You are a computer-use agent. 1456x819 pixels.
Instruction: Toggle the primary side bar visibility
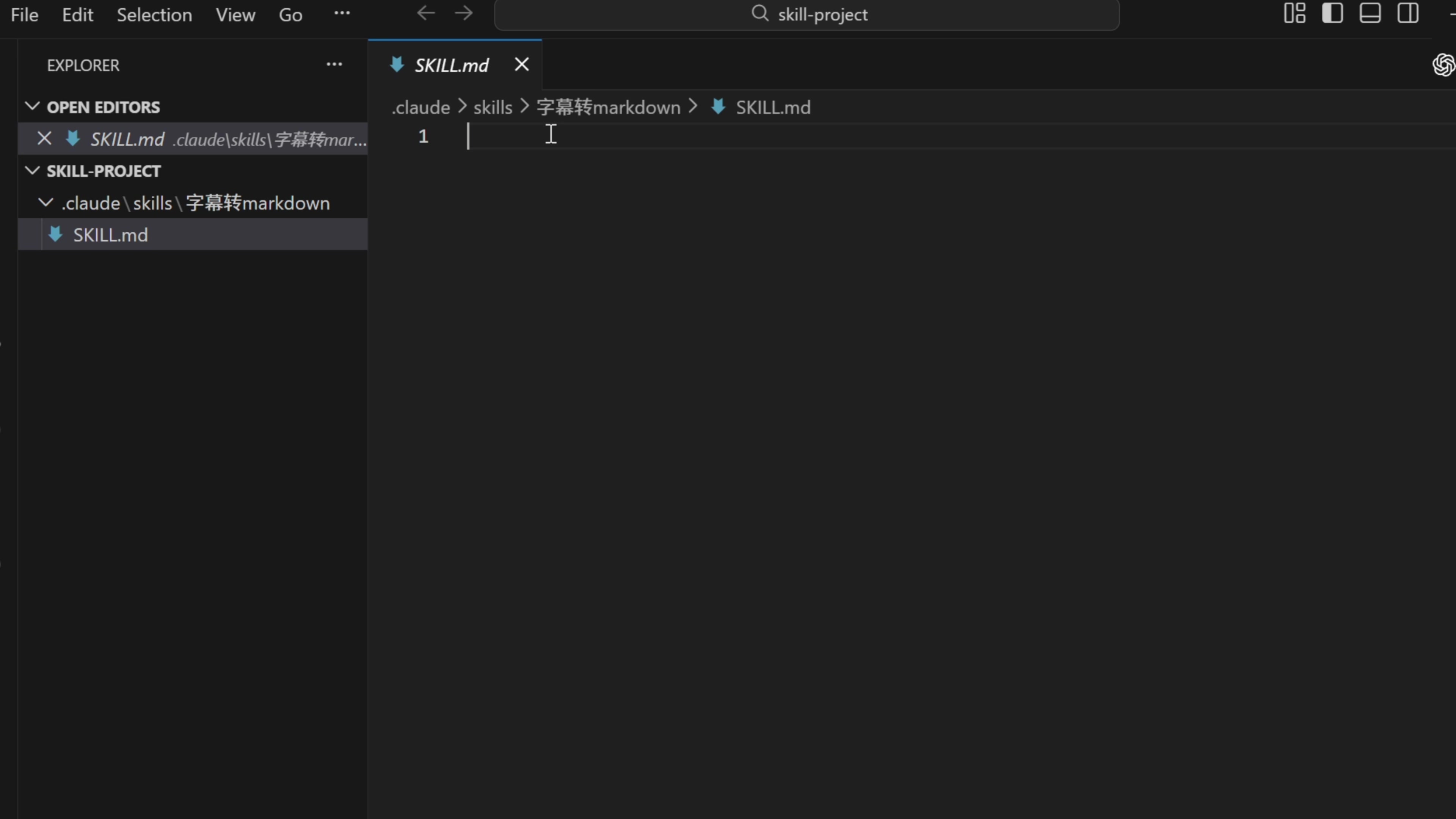coord(1332,14)
